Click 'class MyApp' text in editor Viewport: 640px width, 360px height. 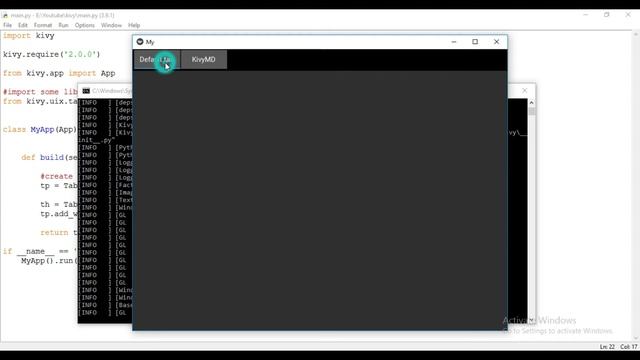point(28,129)
